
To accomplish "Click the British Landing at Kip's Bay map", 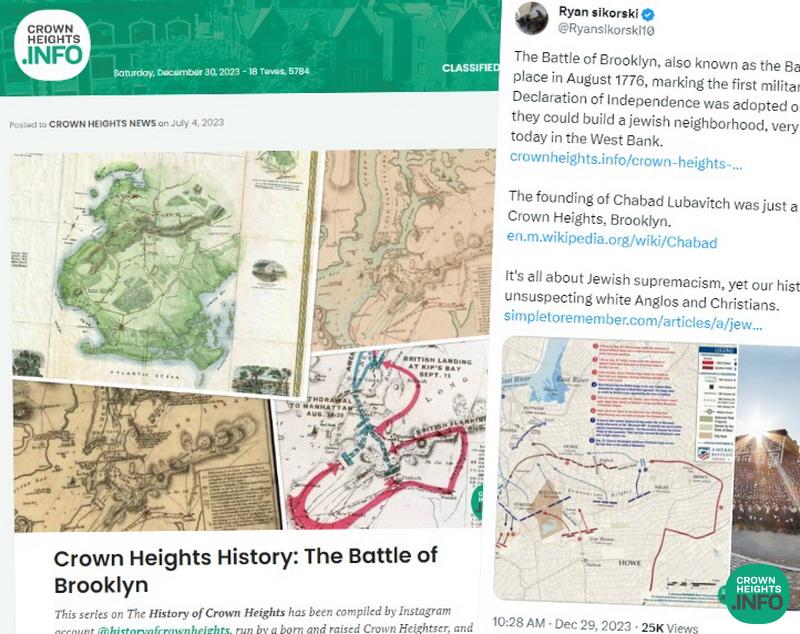I will click(380, 437).
